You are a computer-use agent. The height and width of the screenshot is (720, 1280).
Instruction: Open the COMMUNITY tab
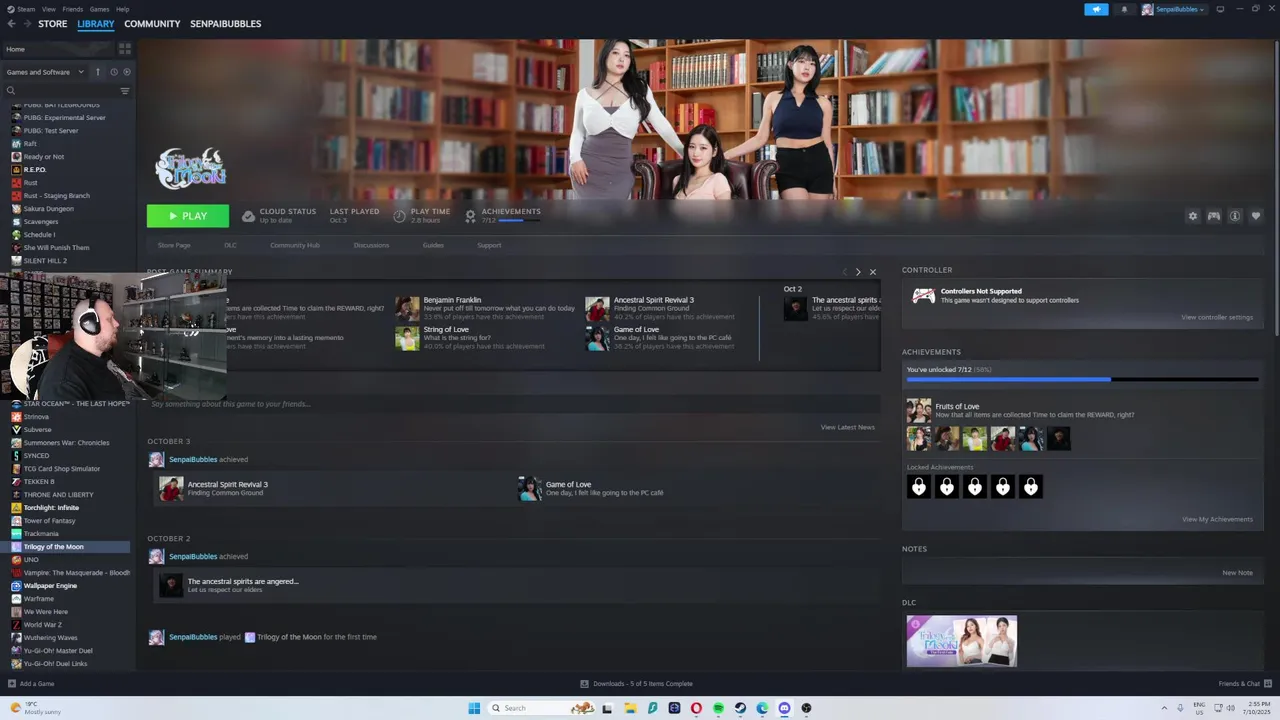152,24
